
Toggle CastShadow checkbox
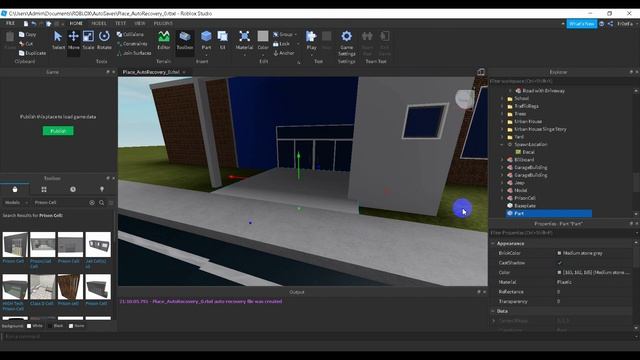tap(560, 263)
